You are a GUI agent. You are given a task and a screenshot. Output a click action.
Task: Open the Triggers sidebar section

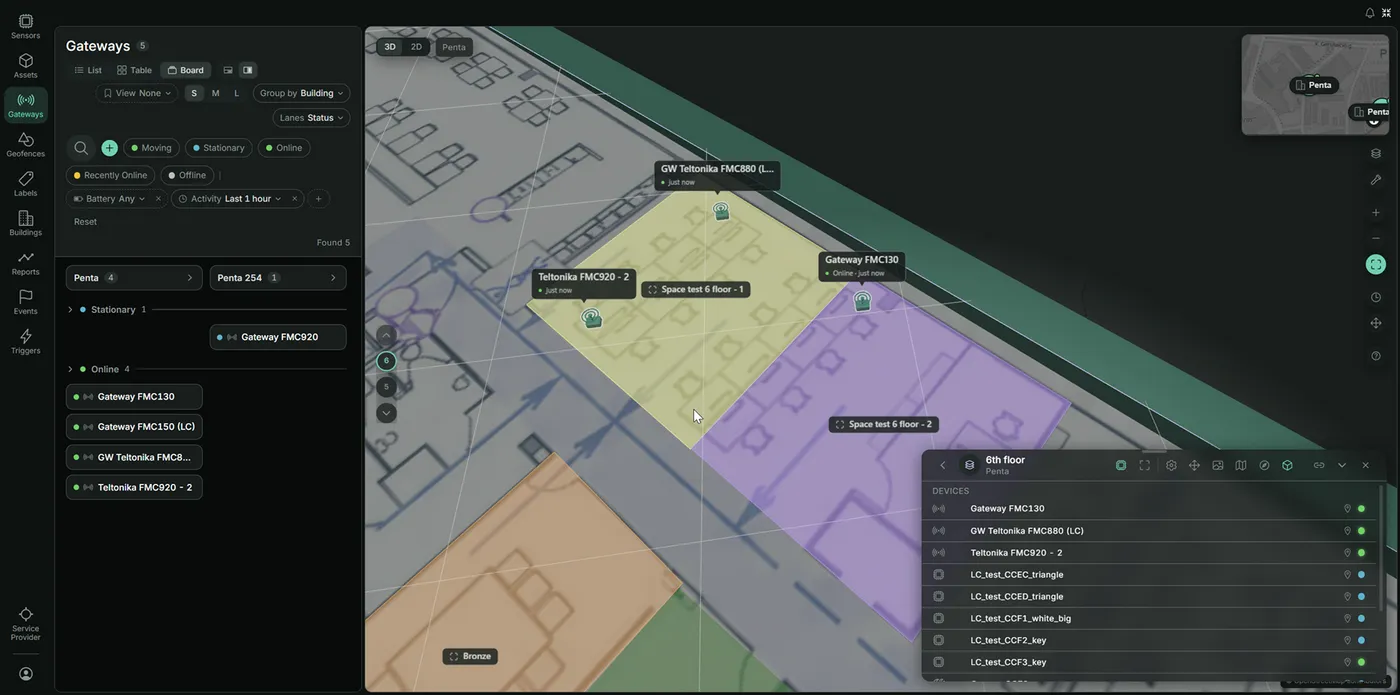pos(25,341)
